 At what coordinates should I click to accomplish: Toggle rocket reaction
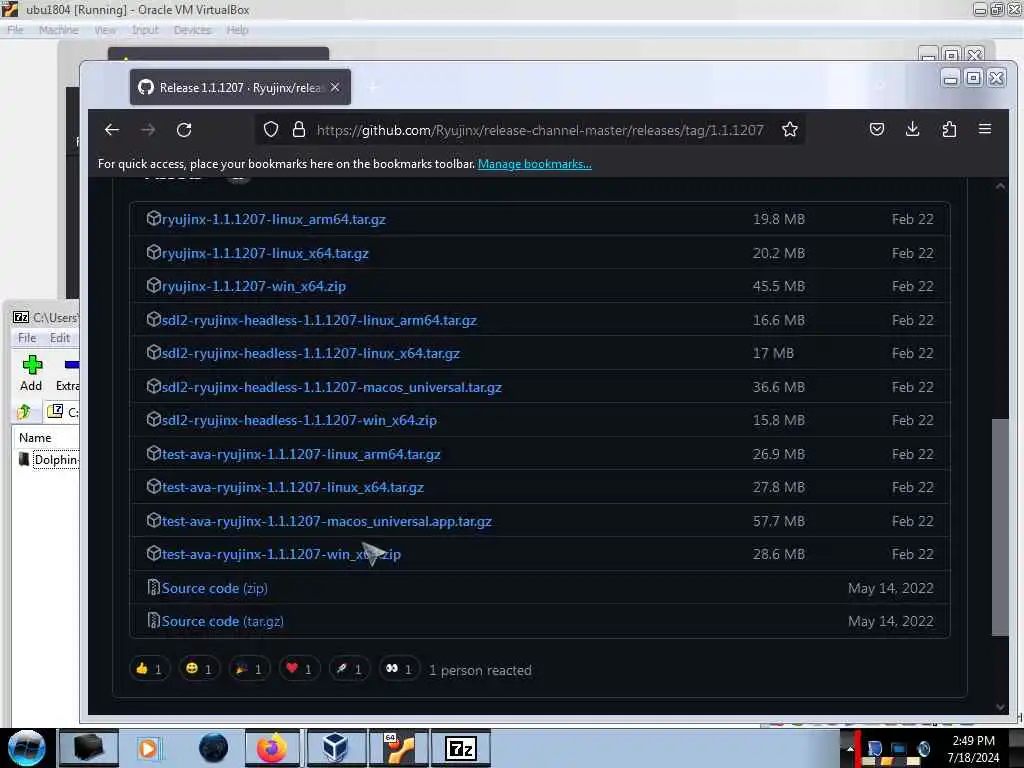pyautogui.click(x=349, y=669)
